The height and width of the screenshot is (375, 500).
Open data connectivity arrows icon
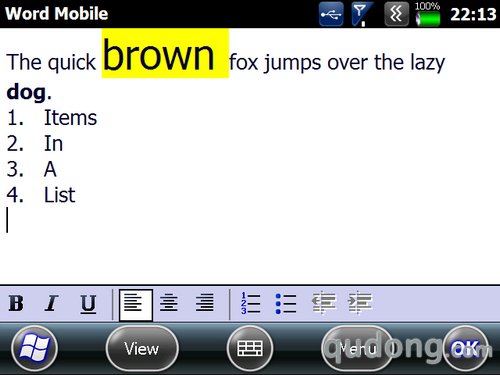(x=396, y=14)
